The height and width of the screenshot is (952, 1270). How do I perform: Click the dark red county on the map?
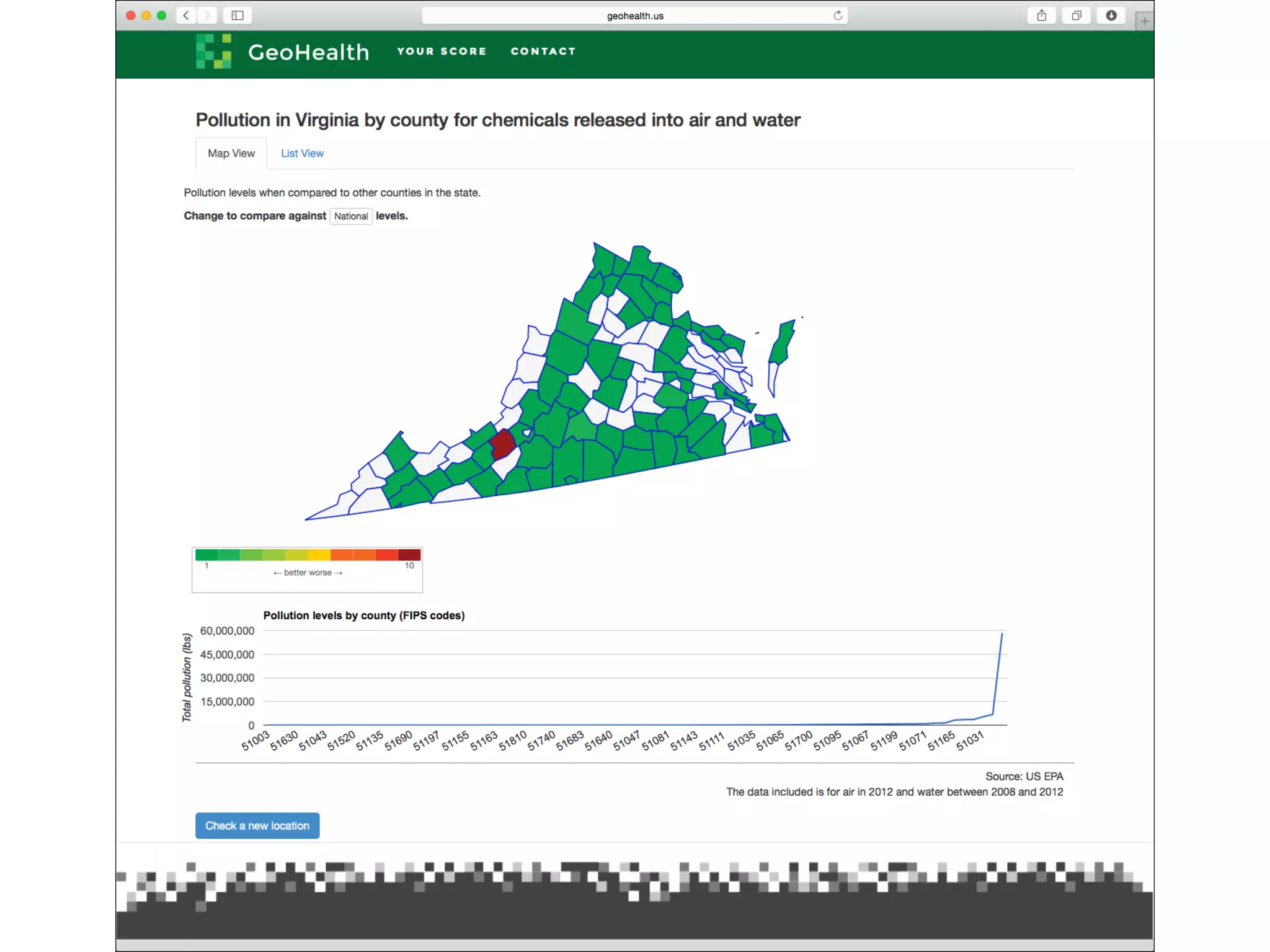pos(502,444)
